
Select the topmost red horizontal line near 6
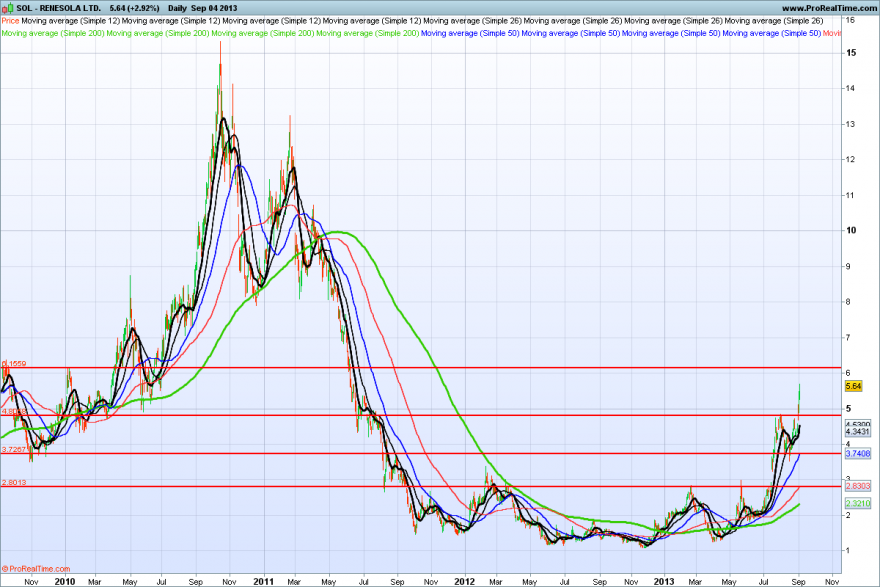(421, 368)
